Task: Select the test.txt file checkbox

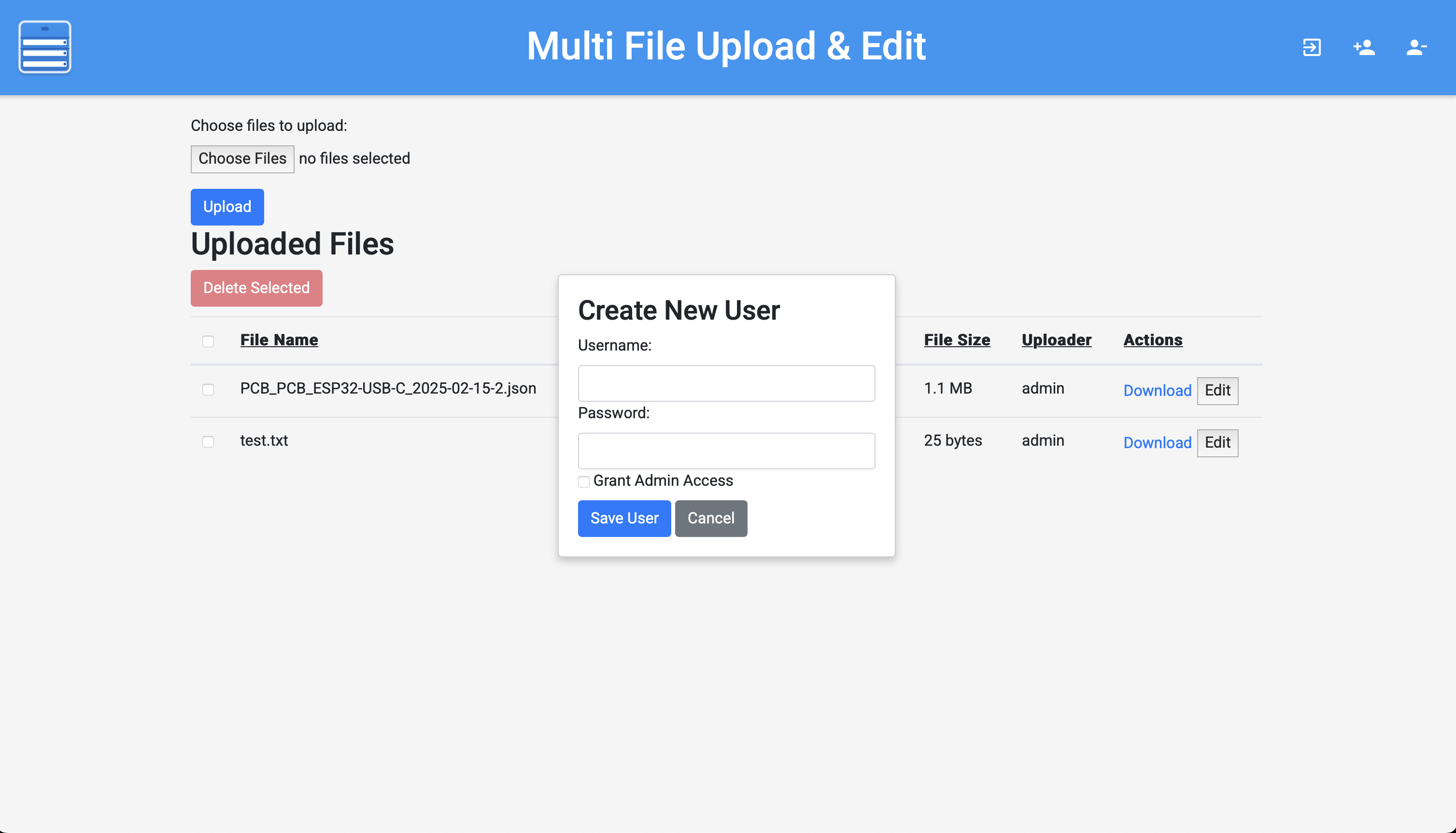Action: [x=208, y=442]
